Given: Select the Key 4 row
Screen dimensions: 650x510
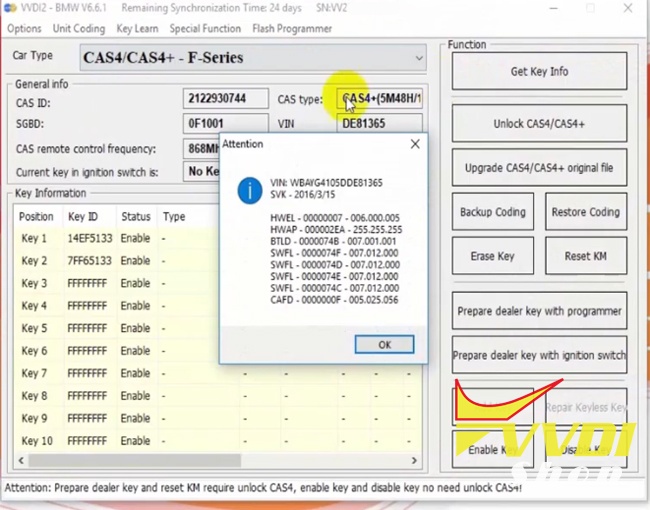Looking at the screenshot, I should point(116,306).
